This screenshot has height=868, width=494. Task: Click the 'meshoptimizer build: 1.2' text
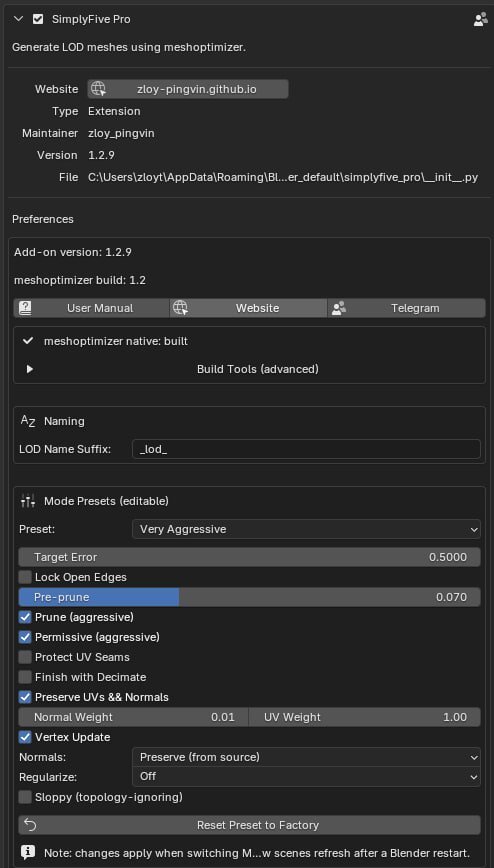tap(80, 280)
